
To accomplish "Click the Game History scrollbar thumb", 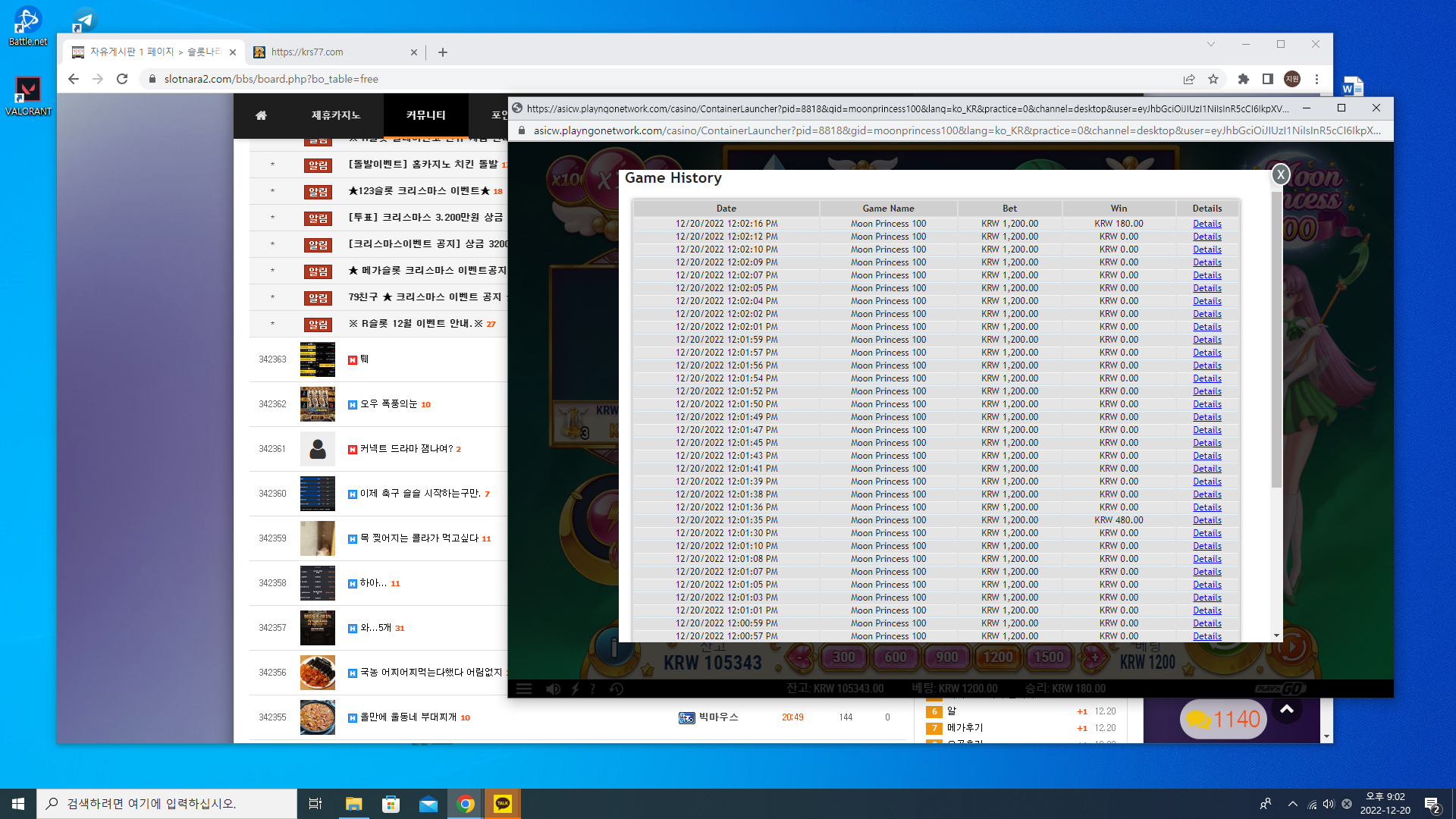I will [1276, 341].
